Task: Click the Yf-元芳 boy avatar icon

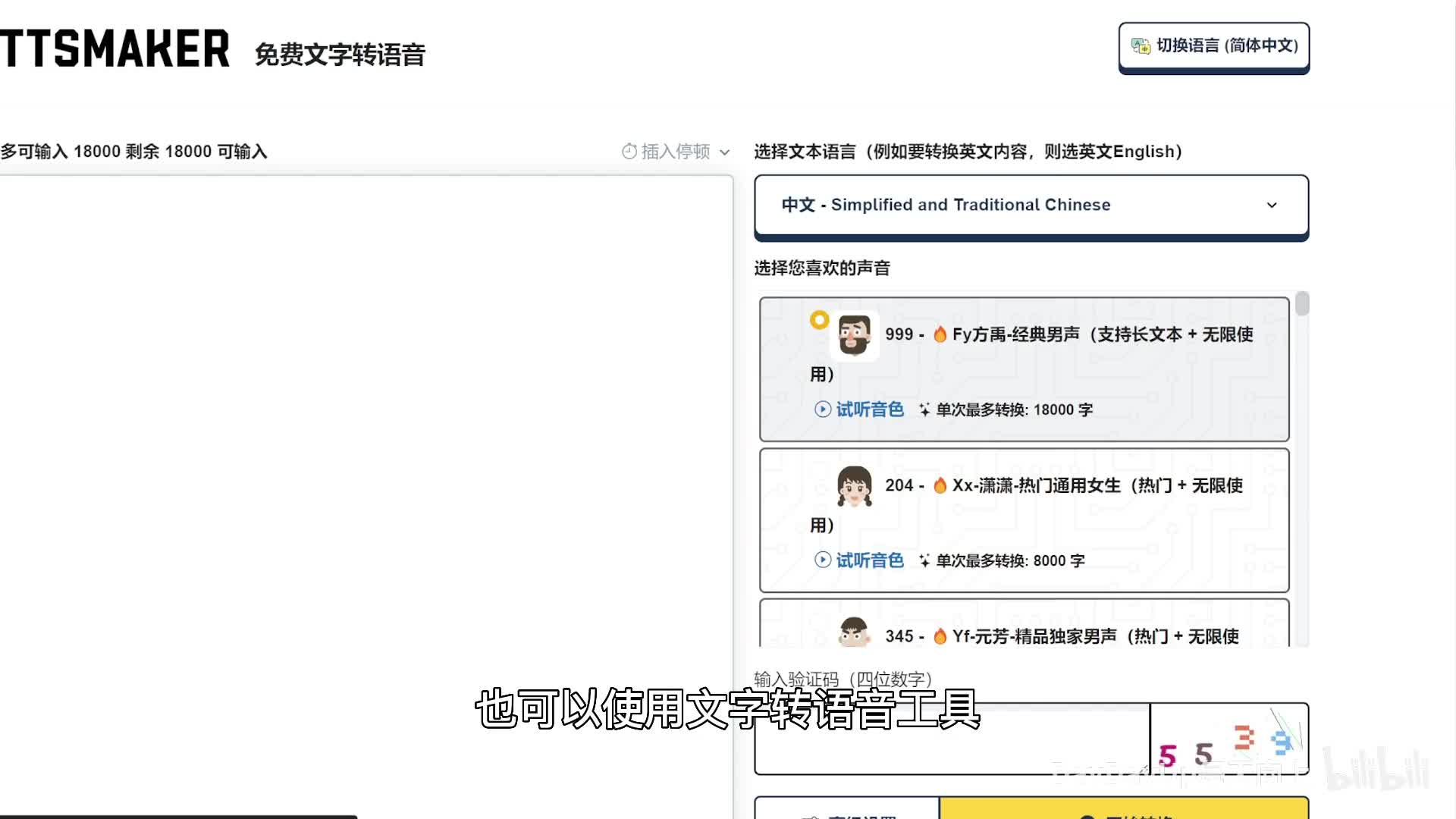Action: (x=855, y=631)
